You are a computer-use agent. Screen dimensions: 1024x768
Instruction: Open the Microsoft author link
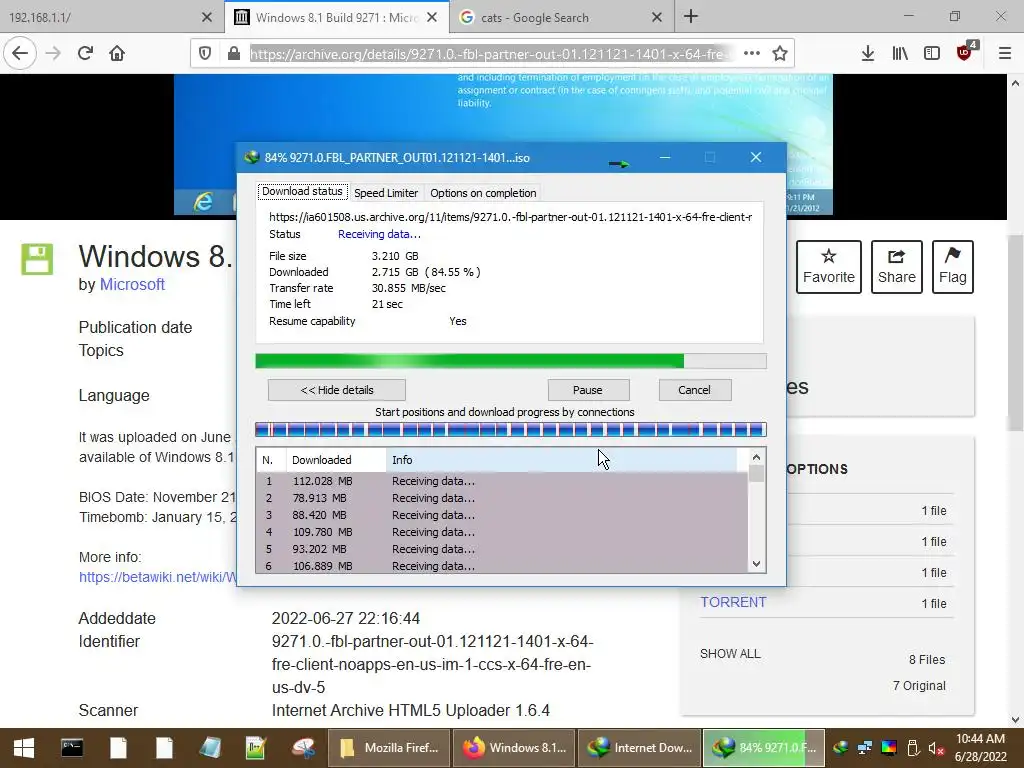pos(132,285)
